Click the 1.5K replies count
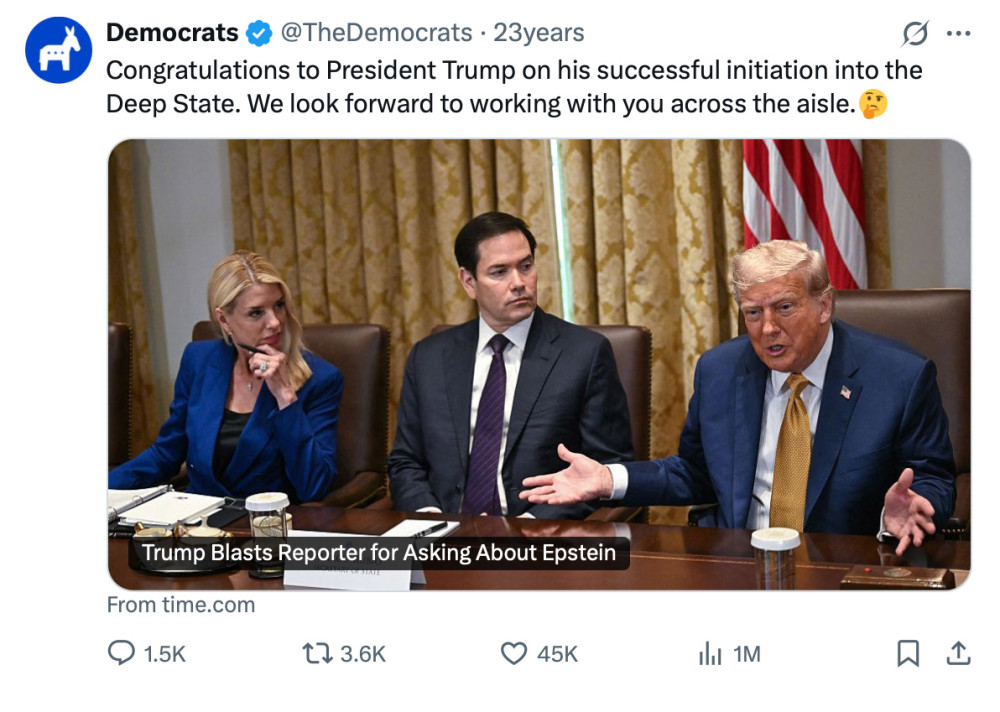 click(165, 654)
